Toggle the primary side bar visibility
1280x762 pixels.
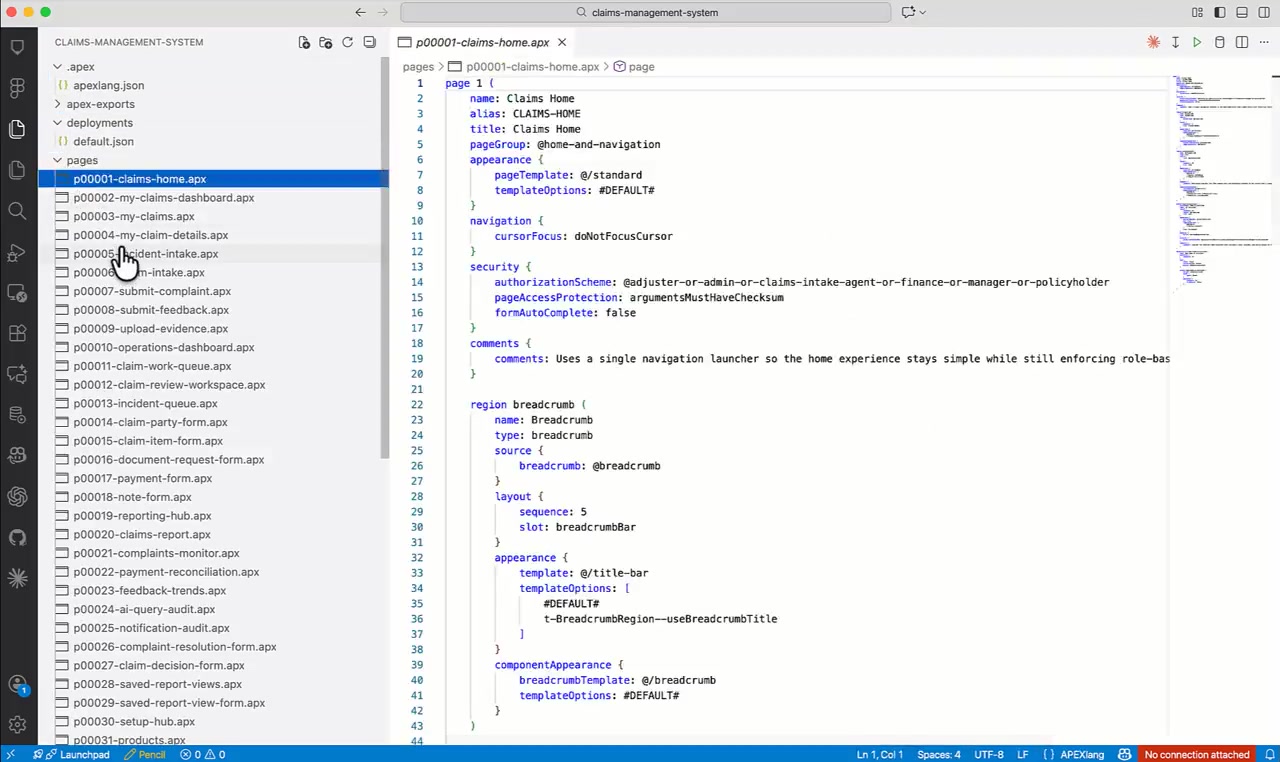(1219, 12)
